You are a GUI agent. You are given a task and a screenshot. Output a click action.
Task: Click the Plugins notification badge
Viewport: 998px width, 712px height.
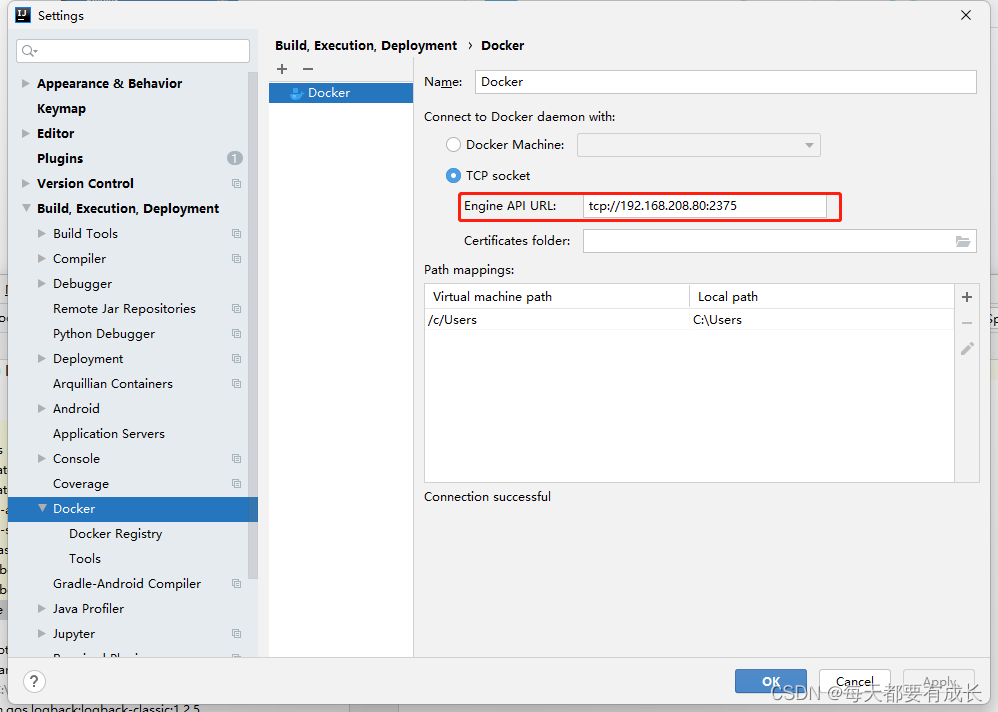point(234,158)
